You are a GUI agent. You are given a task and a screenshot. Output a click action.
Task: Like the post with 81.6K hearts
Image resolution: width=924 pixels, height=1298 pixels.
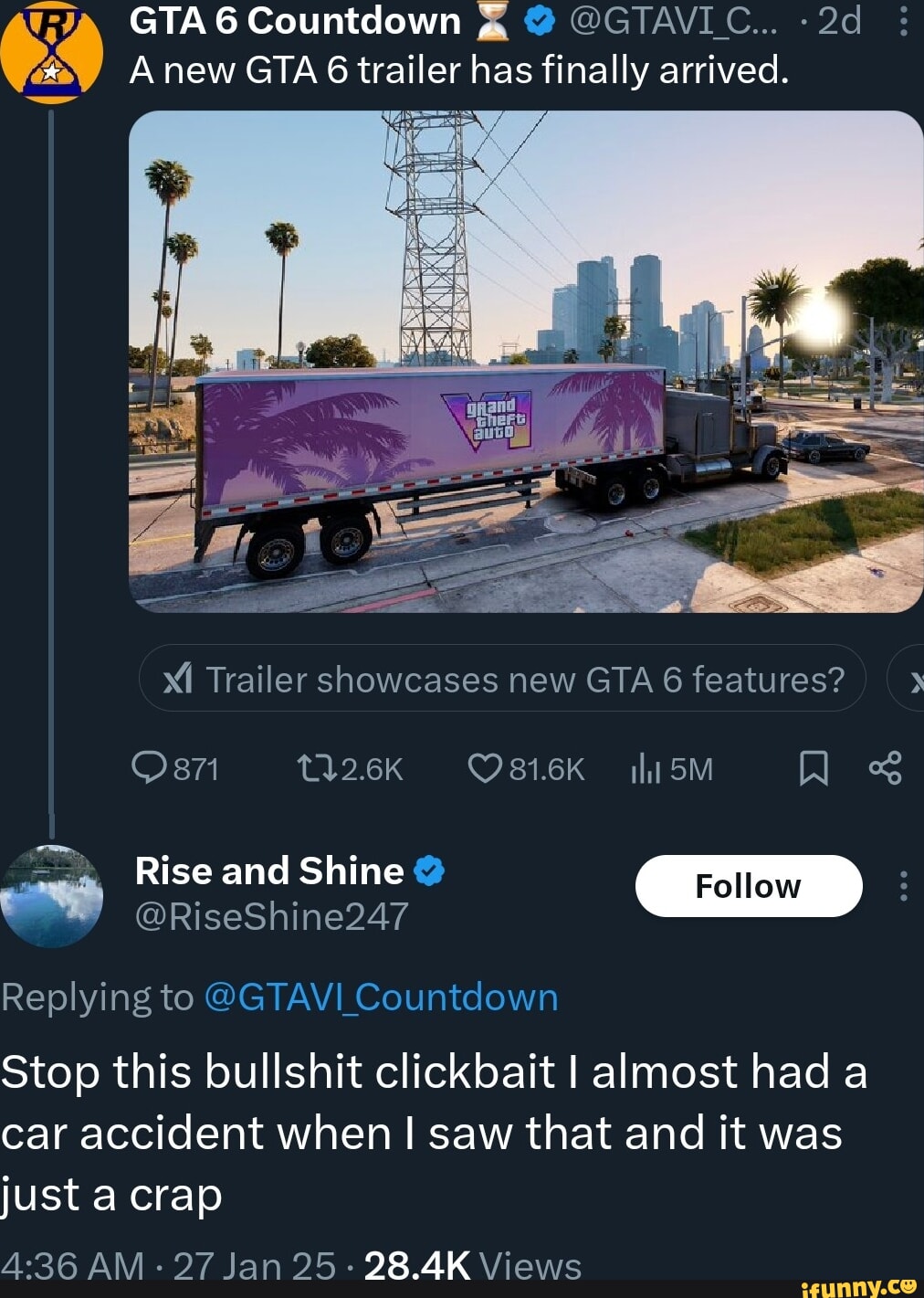click(526, 769)
